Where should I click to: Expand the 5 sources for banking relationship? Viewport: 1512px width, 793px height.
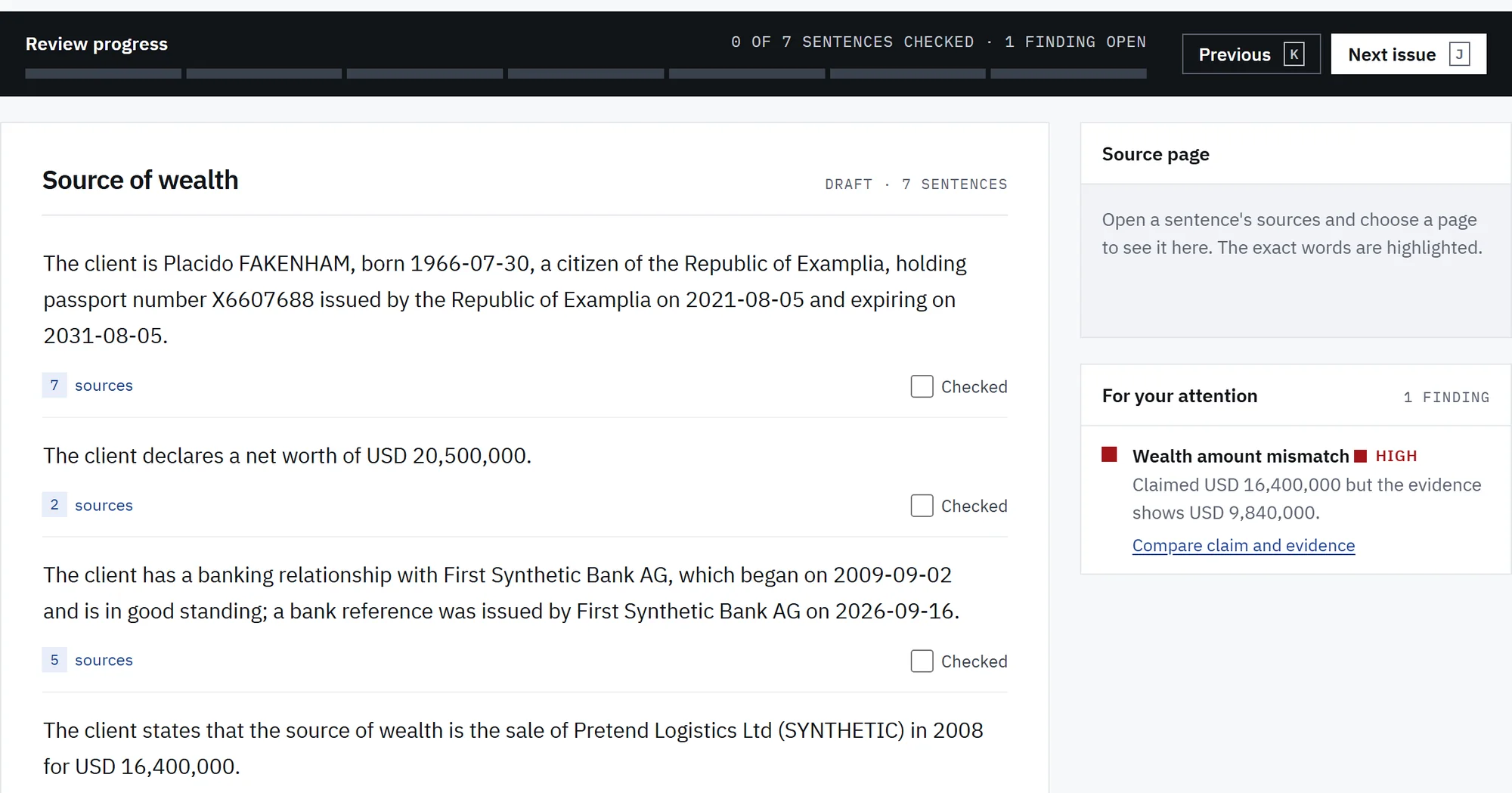point(88,660)
